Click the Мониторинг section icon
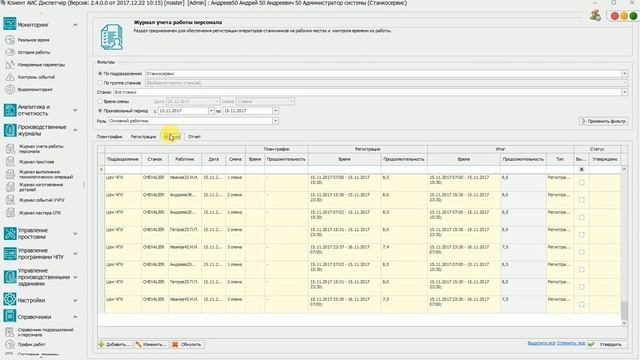Screen dimensions: 640x360 10,24
